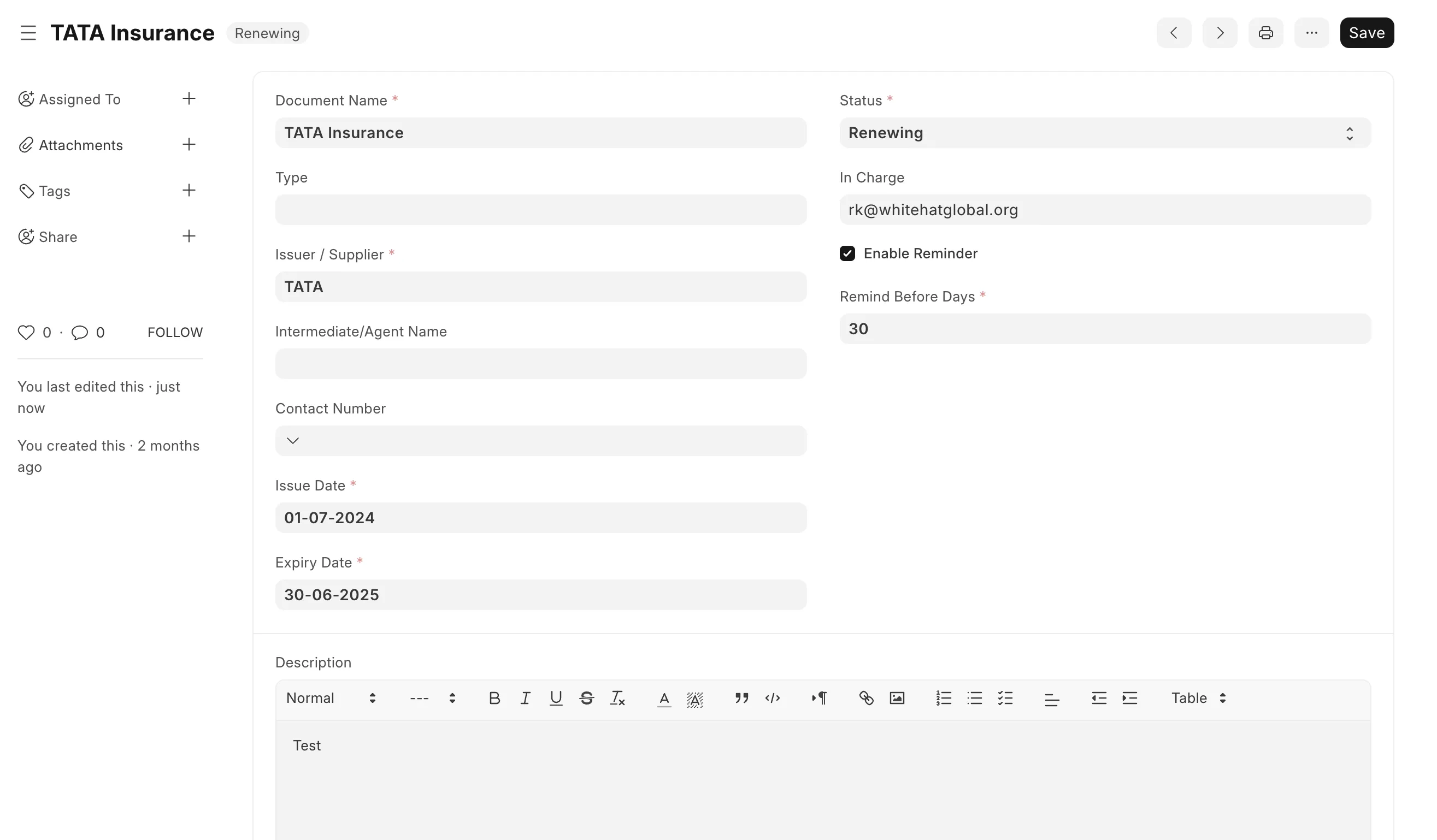Clear text formatting in Description
1437x840 pixels.
tap(617, 698)
